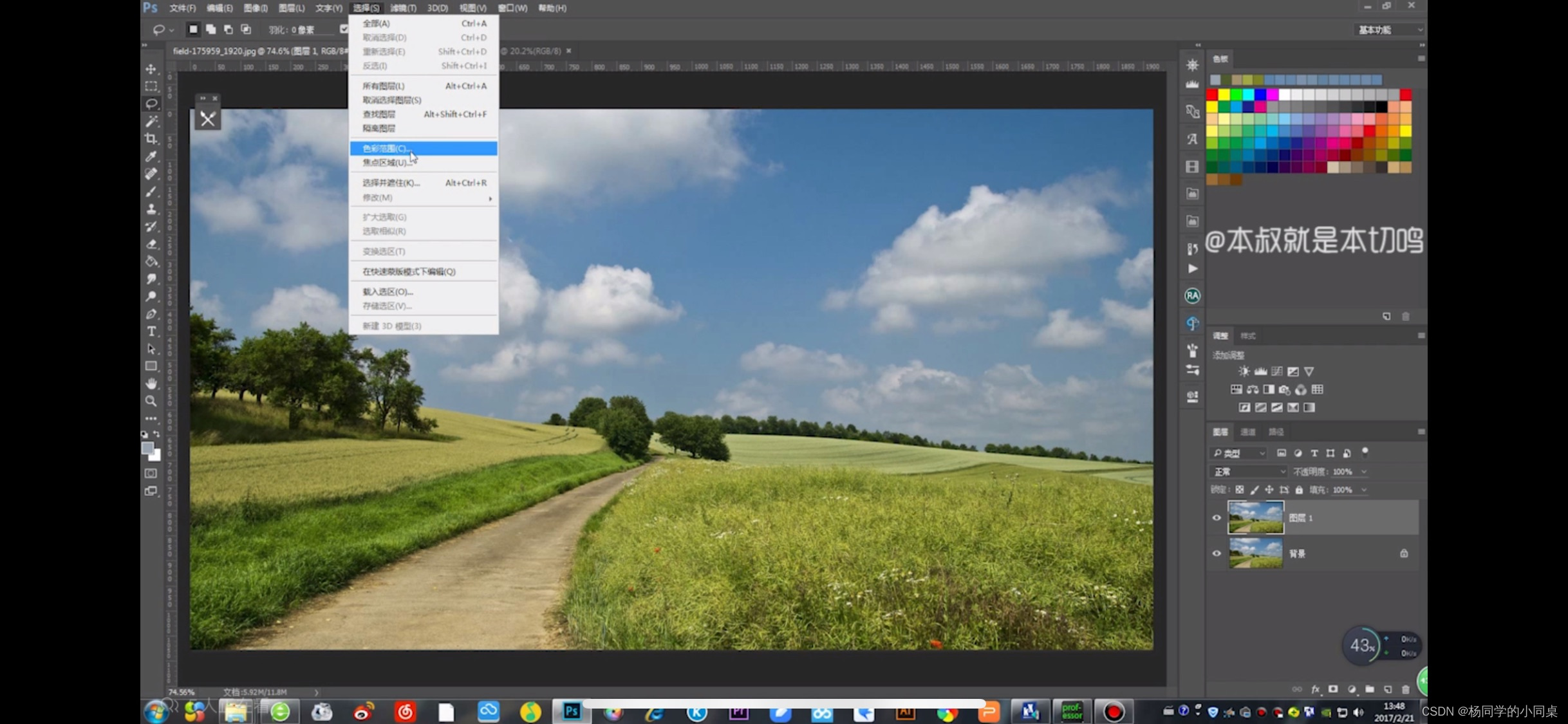
Task: Select the Pen tool
Action: click(x=151, y=314)
